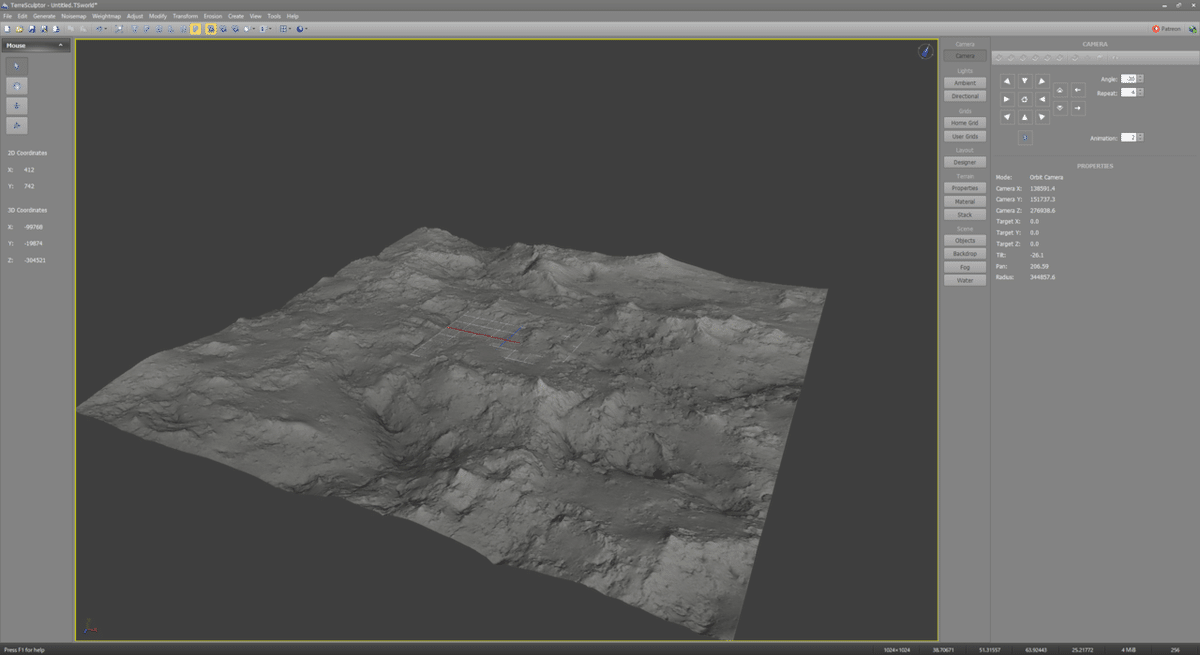Open the Noisemap menu

tap(73, 16)
